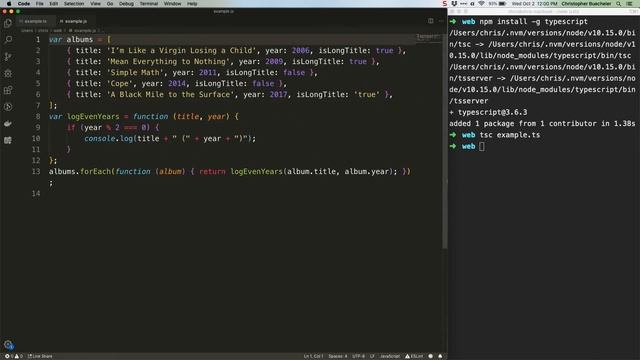The image size is (640, 360).
Task: Open the sixth activity bar icon (clock-like)
Action: pyautogui.click(x=8, y=107)
